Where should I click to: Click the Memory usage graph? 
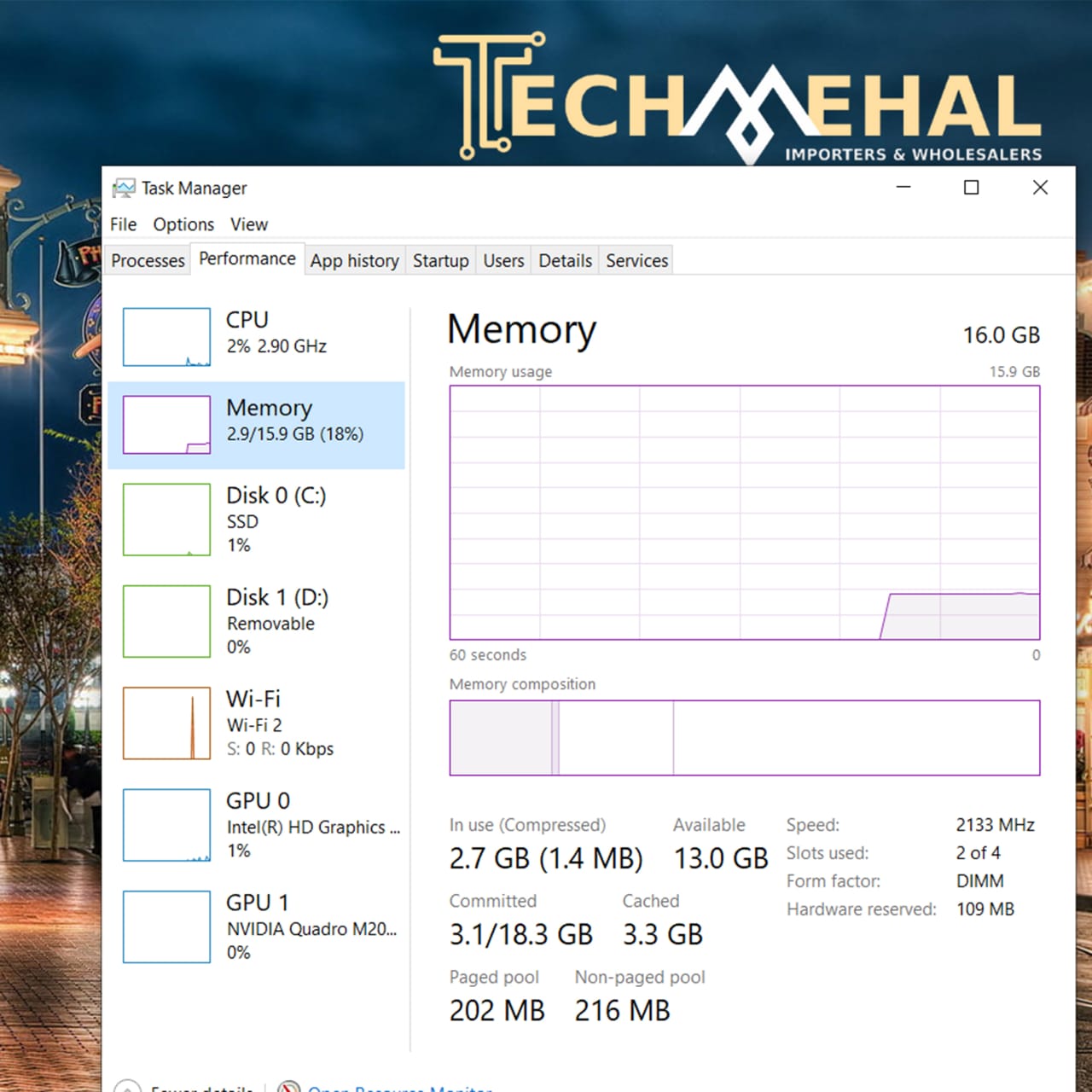pyautogui.click(x=745, y=513)
